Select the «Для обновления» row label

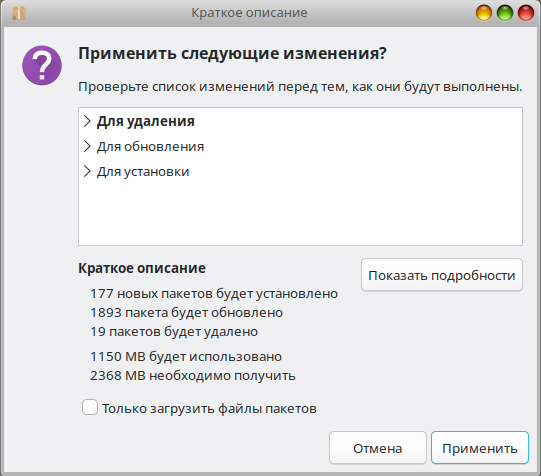[150, 147]
